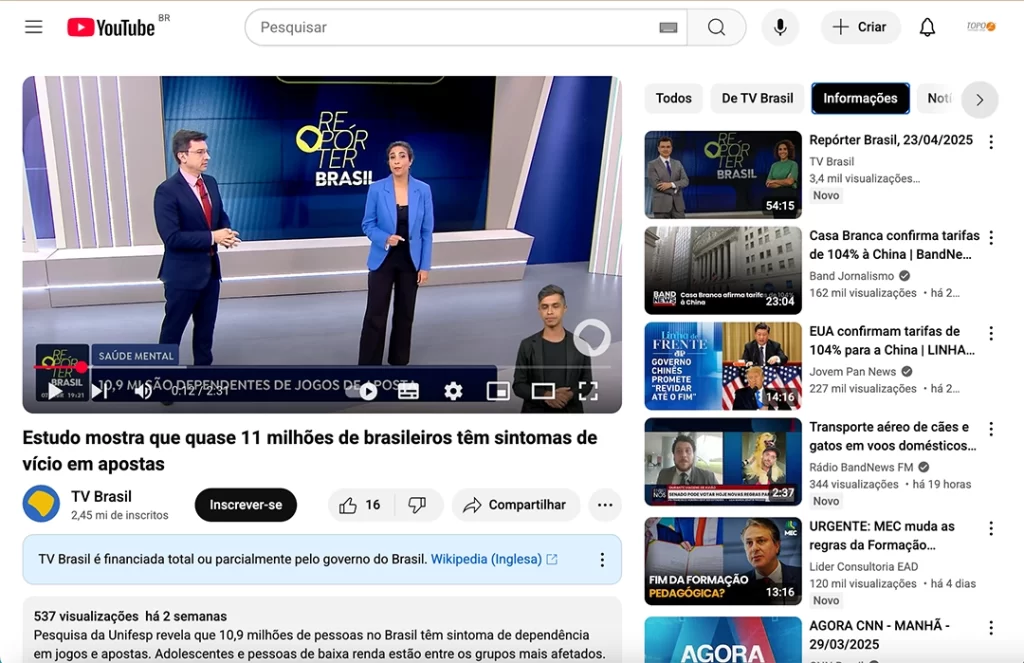
Task: Open the account avatar menu
Action: [x=980, y=27]
